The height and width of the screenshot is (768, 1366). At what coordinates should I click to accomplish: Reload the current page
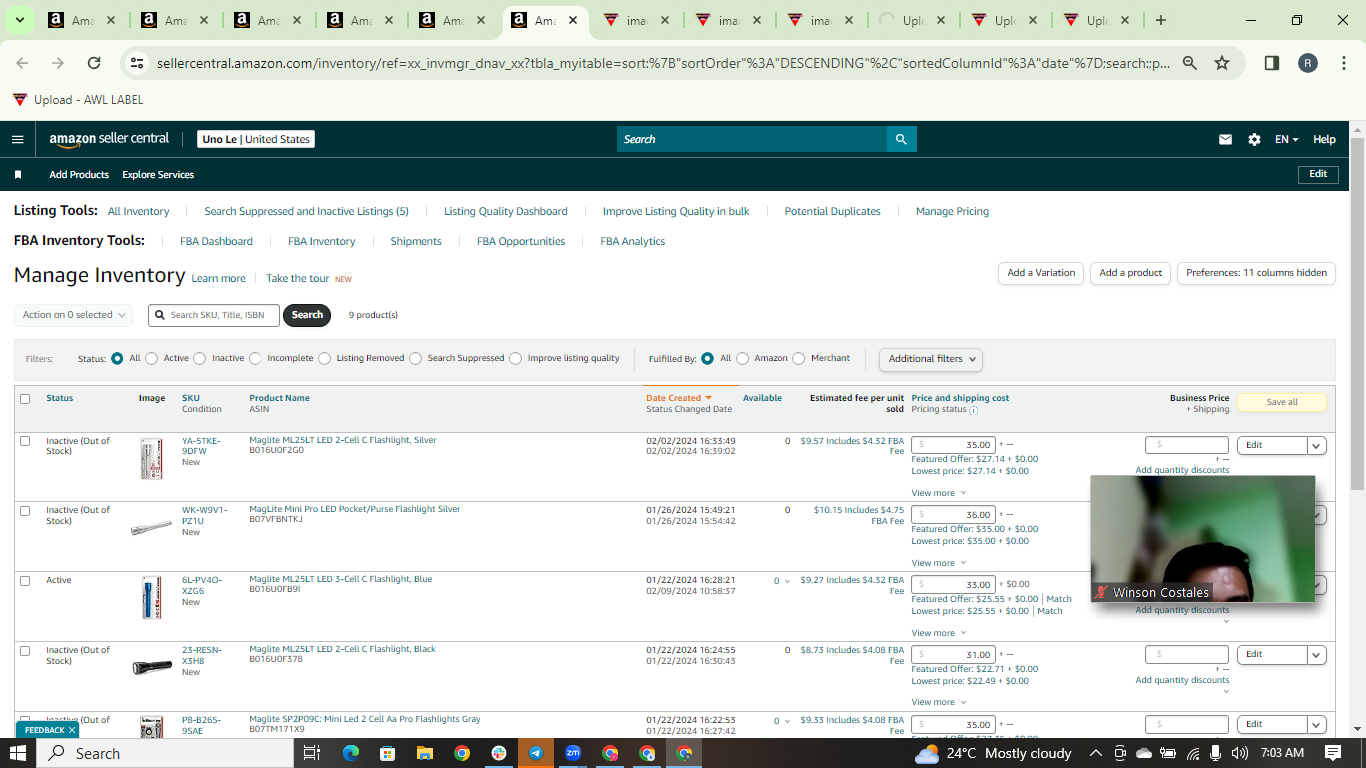(94, 63)
